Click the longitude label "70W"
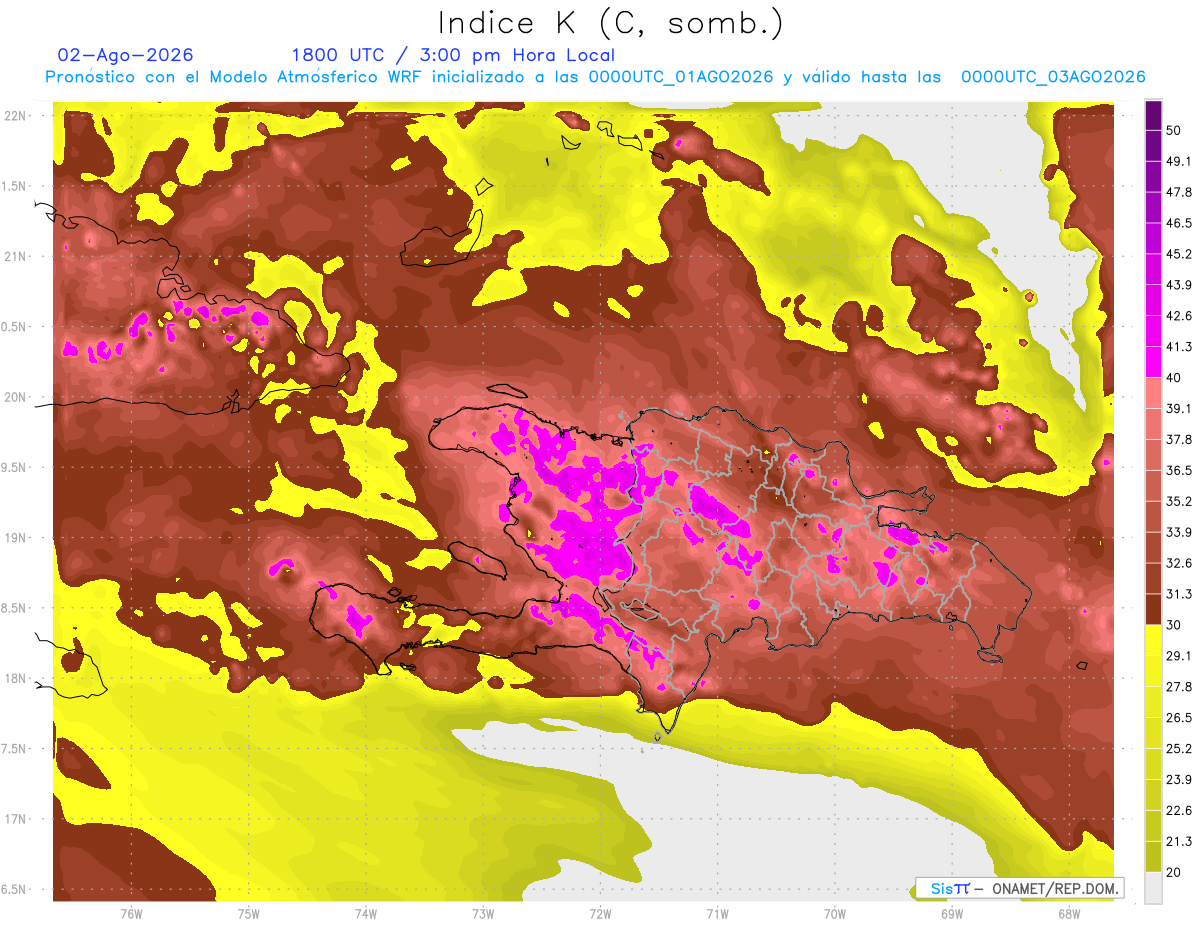 pos(835,914)
